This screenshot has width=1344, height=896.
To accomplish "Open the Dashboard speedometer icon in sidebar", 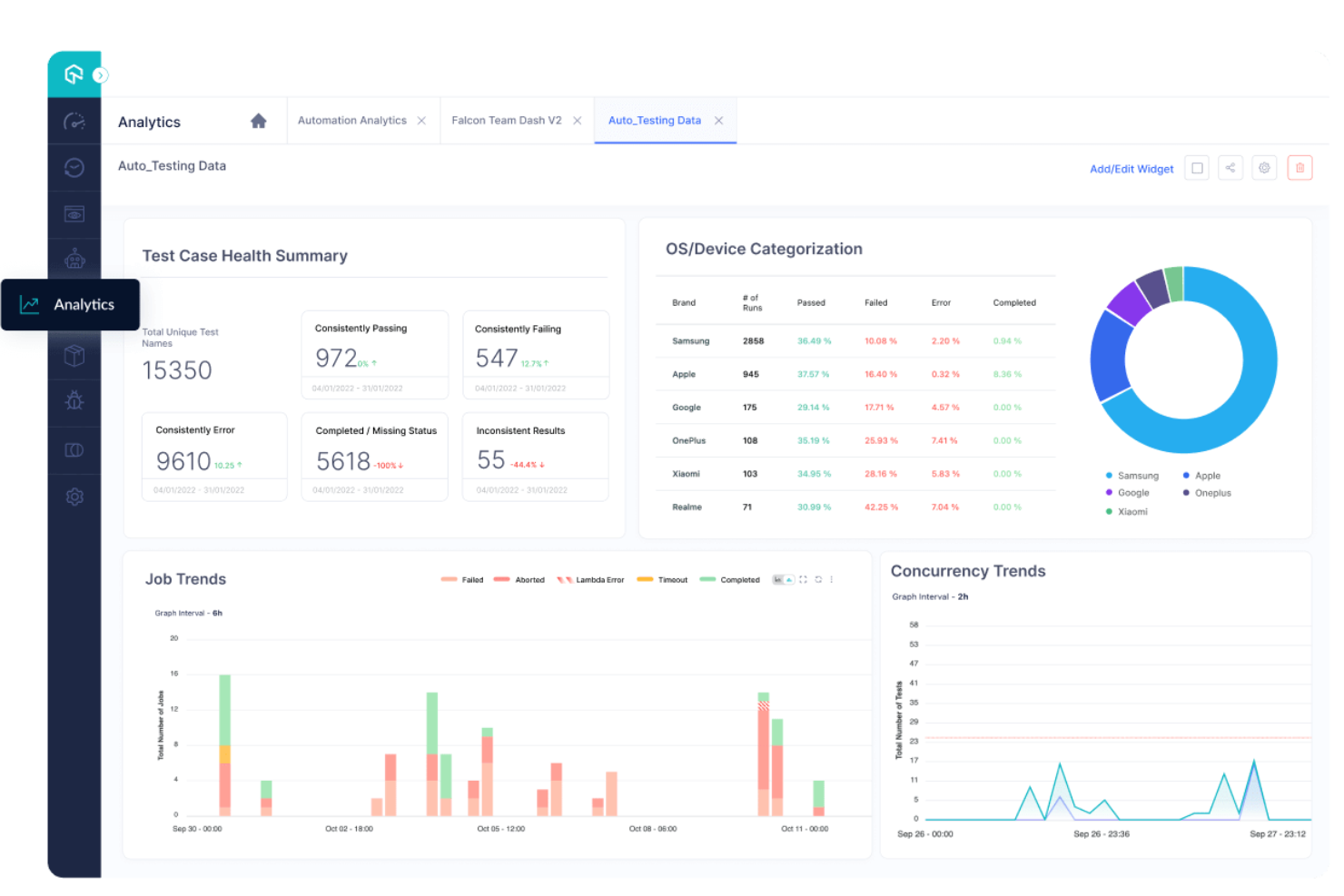I will 74,122.
